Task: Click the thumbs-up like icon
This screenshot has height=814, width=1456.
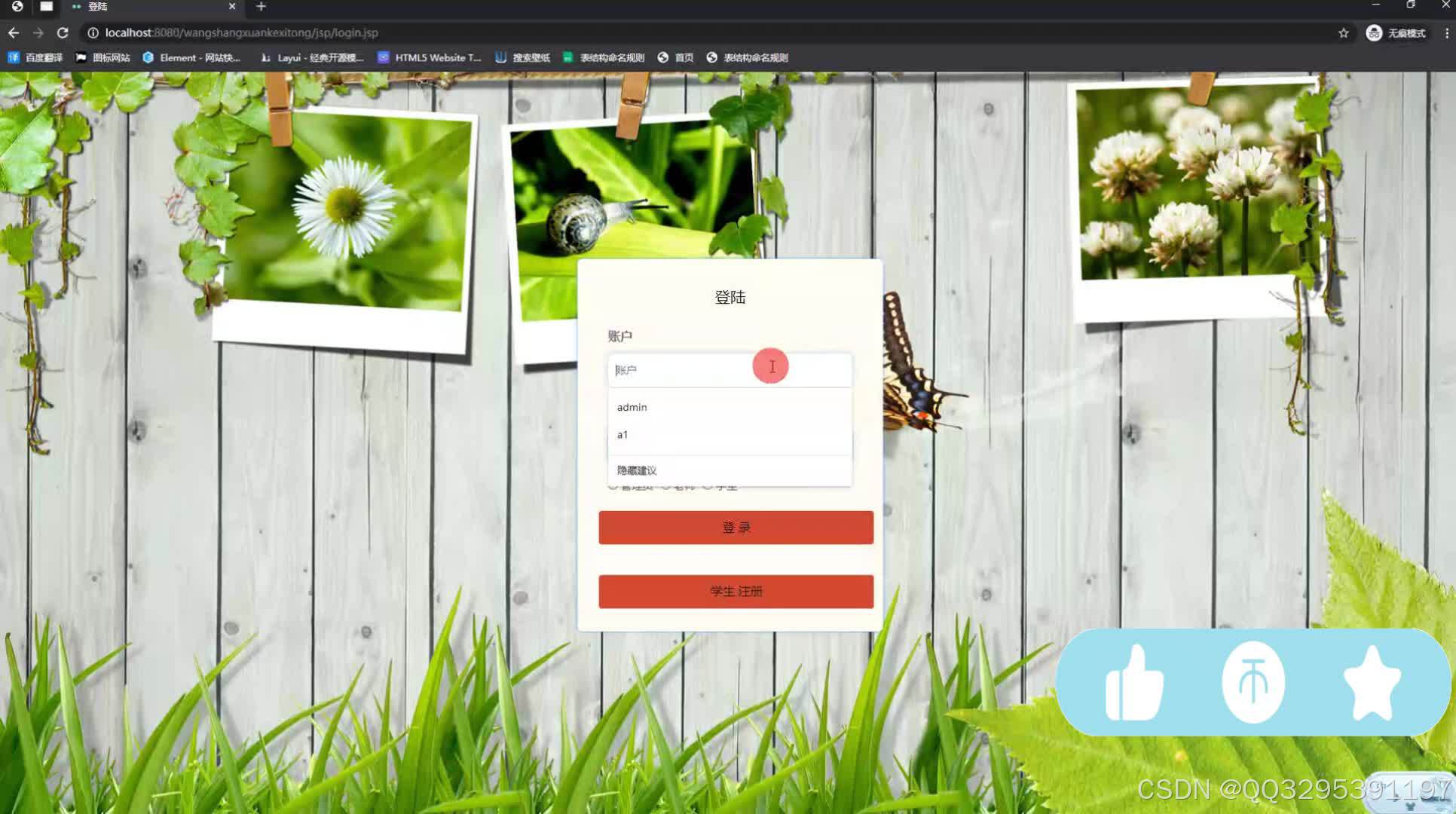Action: click(1134, 684)
